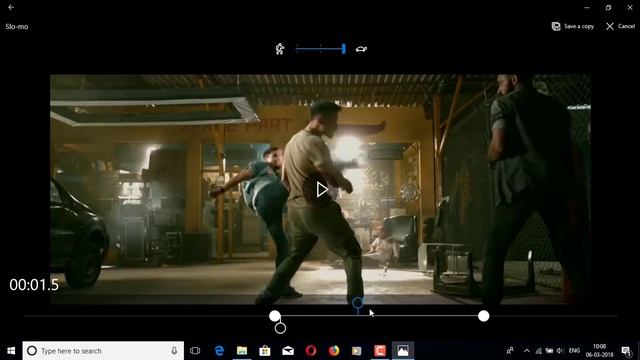Click the back arrow in the Slo-mo window

point(11,7)
